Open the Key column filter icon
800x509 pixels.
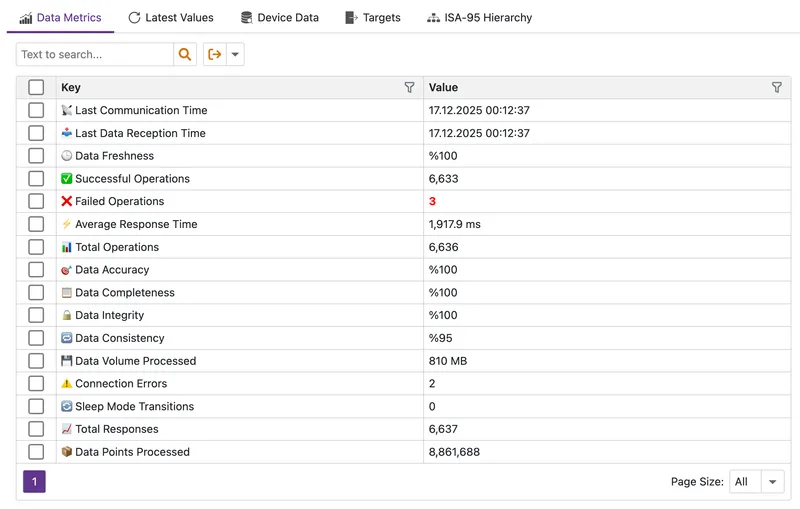tap(409, 88)
